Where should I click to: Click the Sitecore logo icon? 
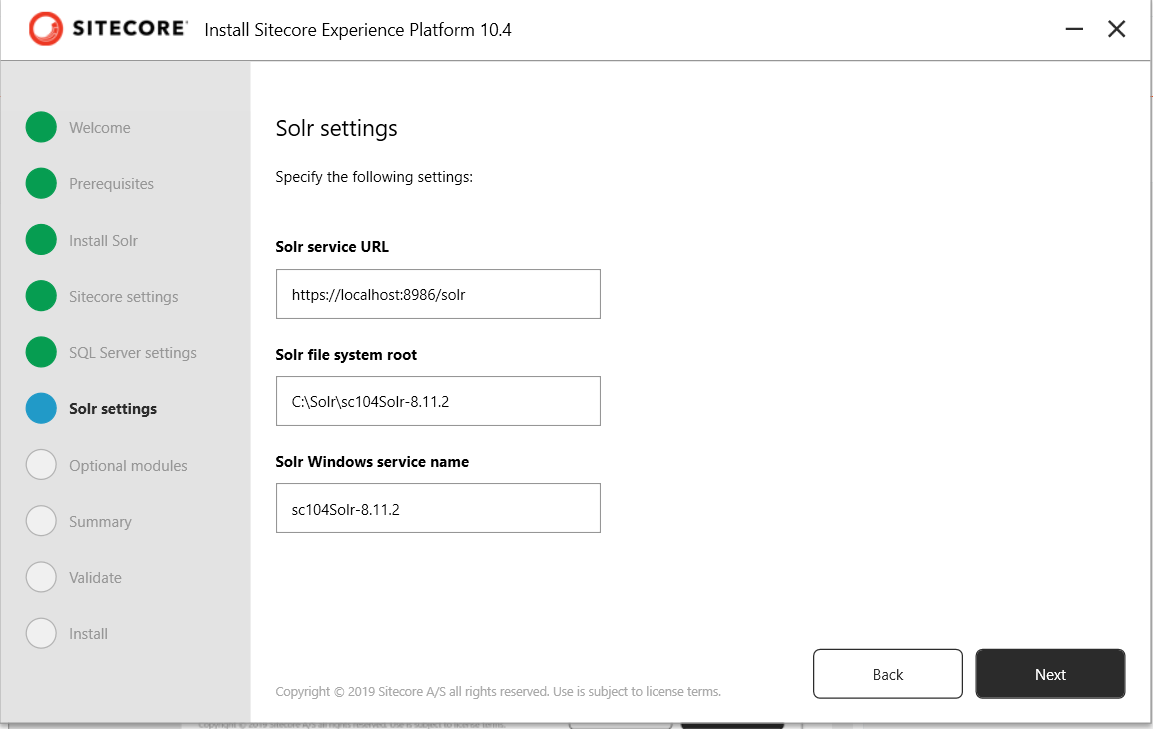click(46, 29)
